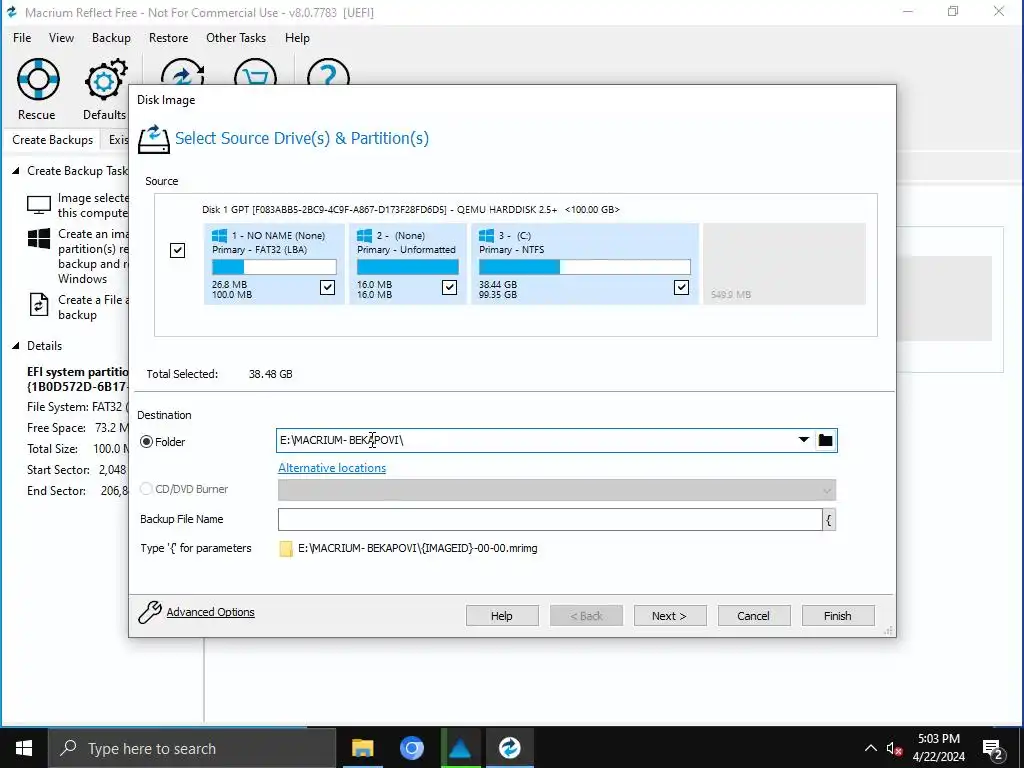Click the Cancel button

(754, 616)
